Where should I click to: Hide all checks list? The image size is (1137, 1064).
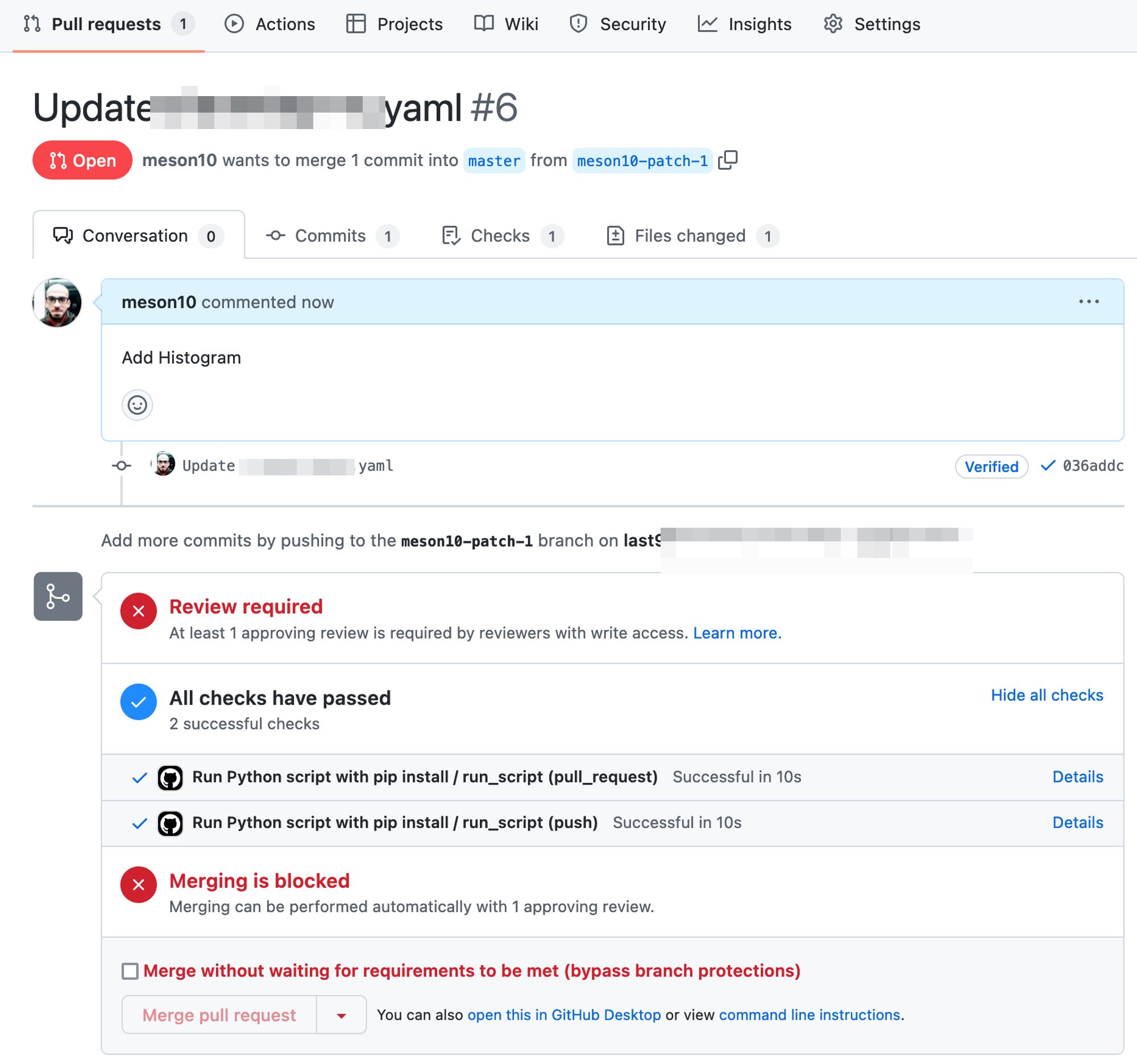point(1047,695)
